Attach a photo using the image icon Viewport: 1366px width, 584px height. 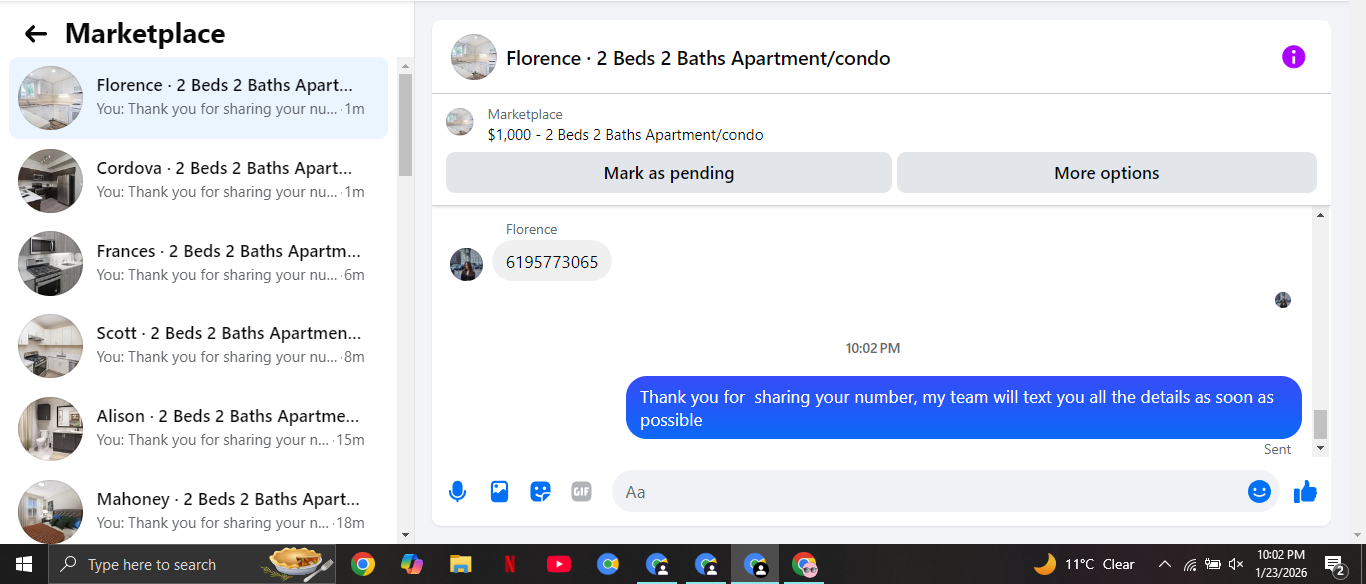[499, 491]
